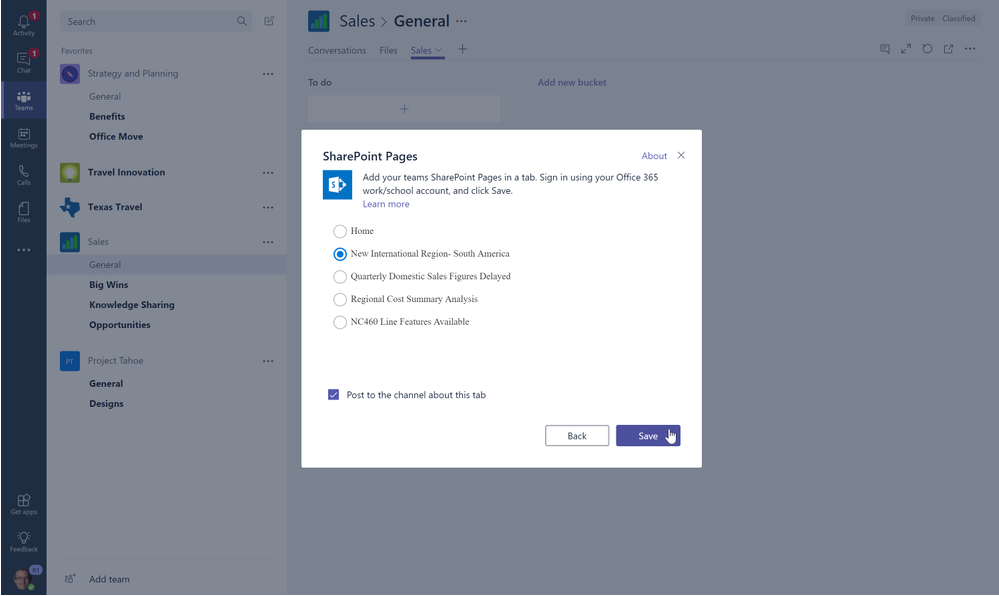Click the user profile avatar

[x=23, y=579]
